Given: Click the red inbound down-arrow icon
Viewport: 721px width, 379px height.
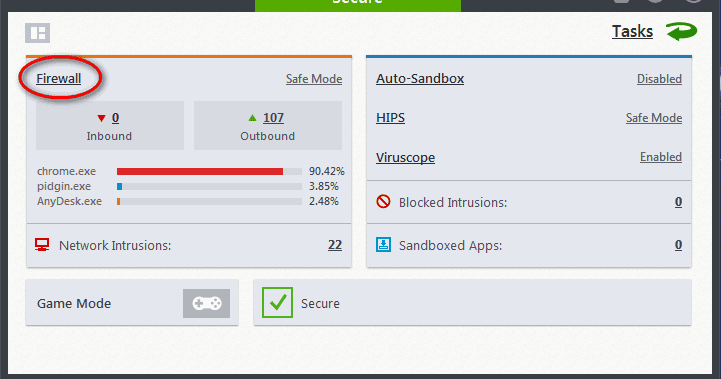Looking at the screenshot, I should pyautogui.click(x=102, y=118).
